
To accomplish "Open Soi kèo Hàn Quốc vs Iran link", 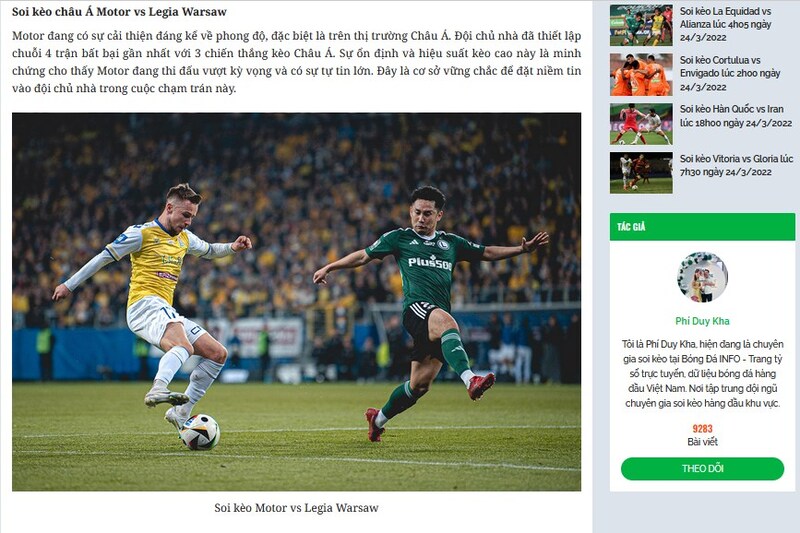I will 736,116.
